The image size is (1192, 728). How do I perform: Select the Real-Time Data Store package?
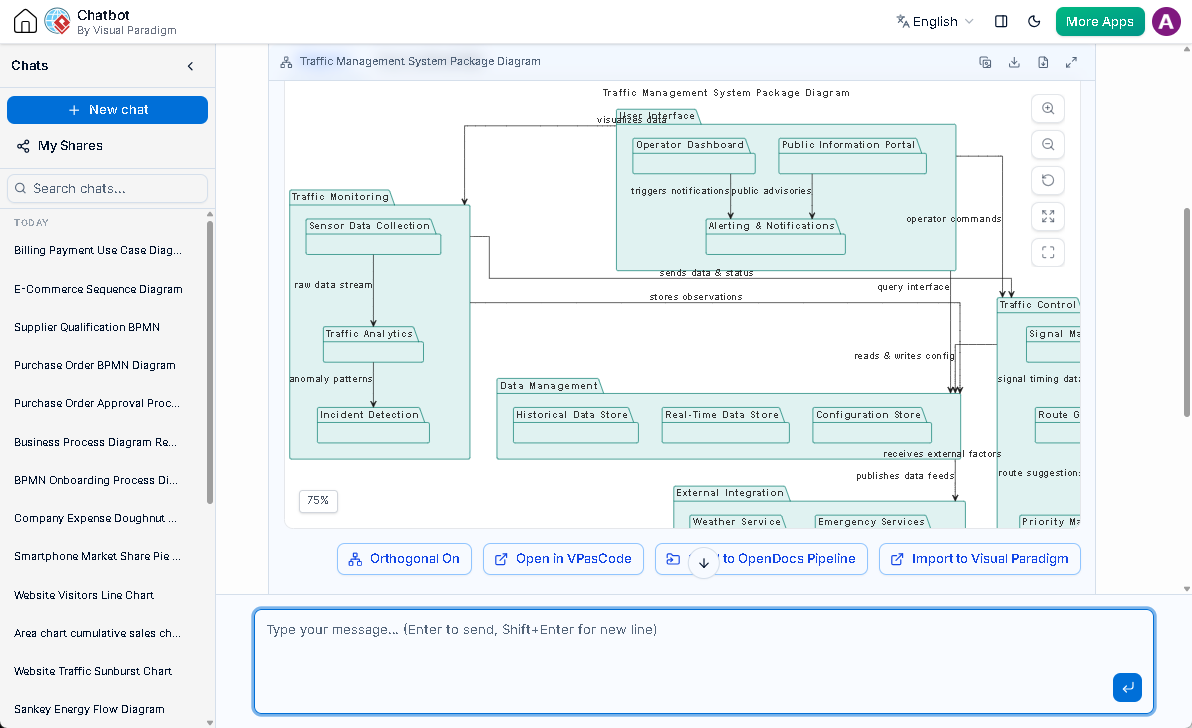(x=725, y=426)
